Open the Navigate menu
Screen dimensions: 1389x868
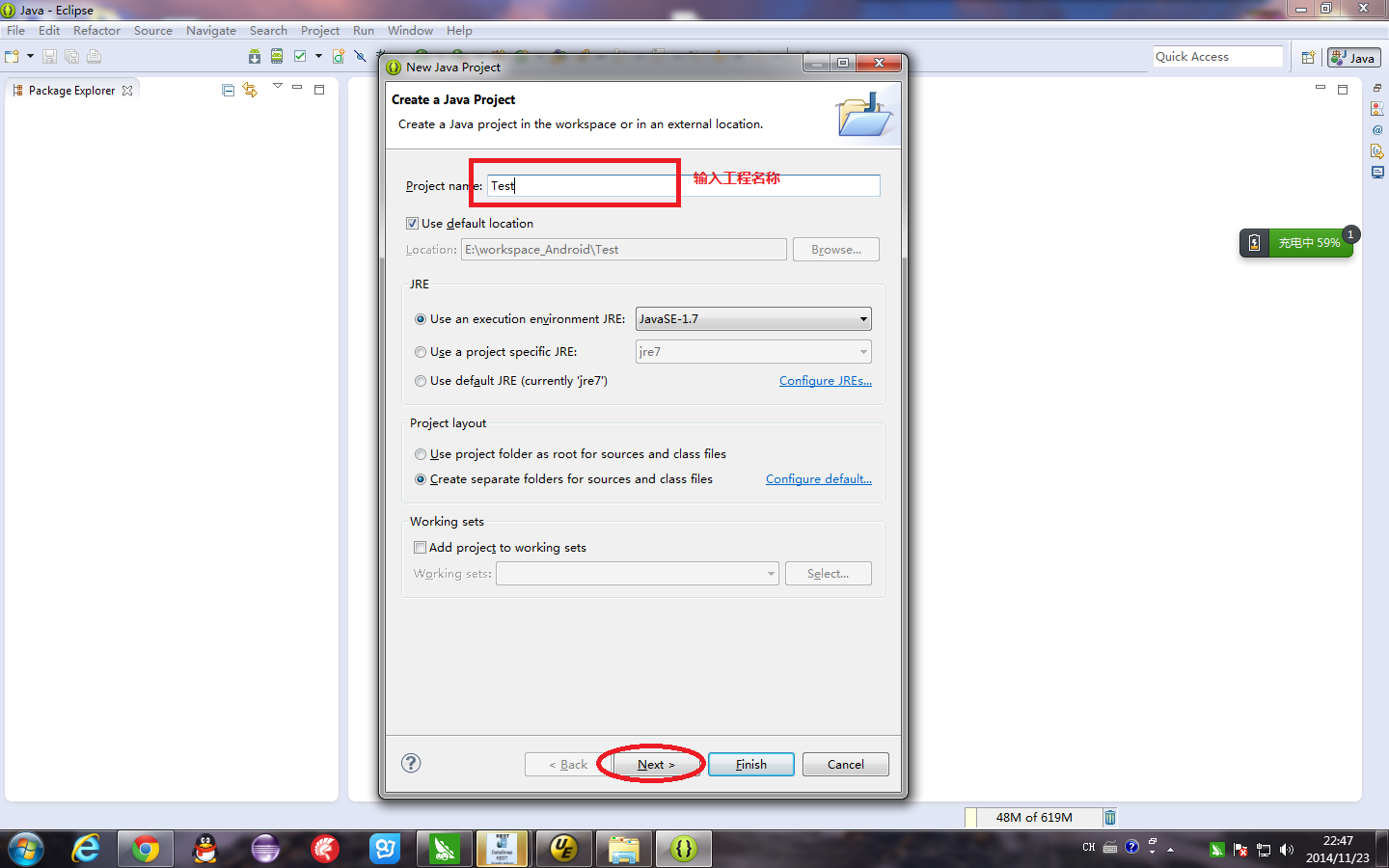tap(211, 31)
